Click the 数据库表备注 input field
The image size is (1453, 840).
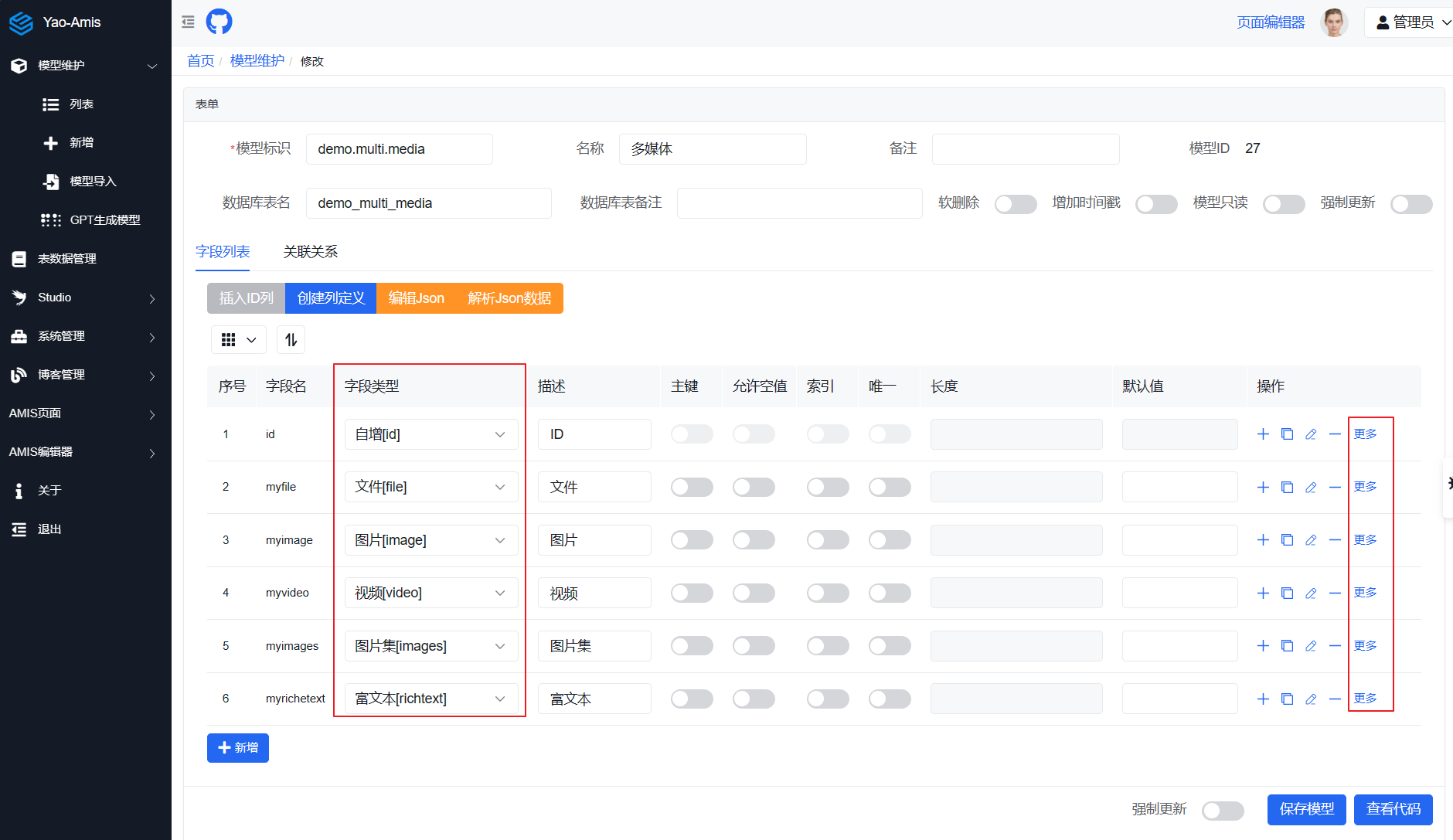799,203
